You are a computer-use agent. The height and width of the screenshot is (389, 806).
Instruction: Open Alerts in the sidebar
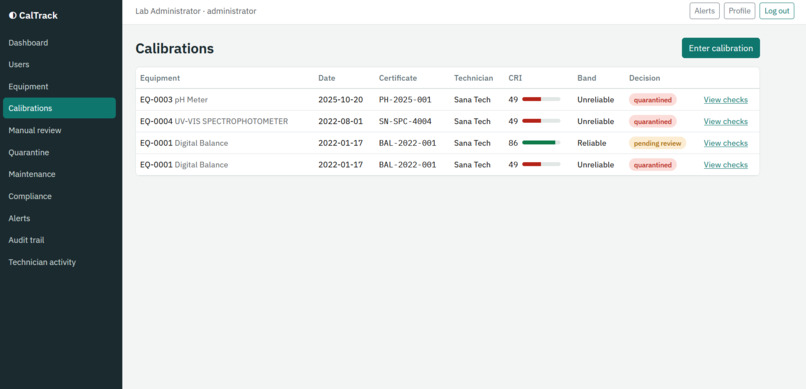click(19, 218)
